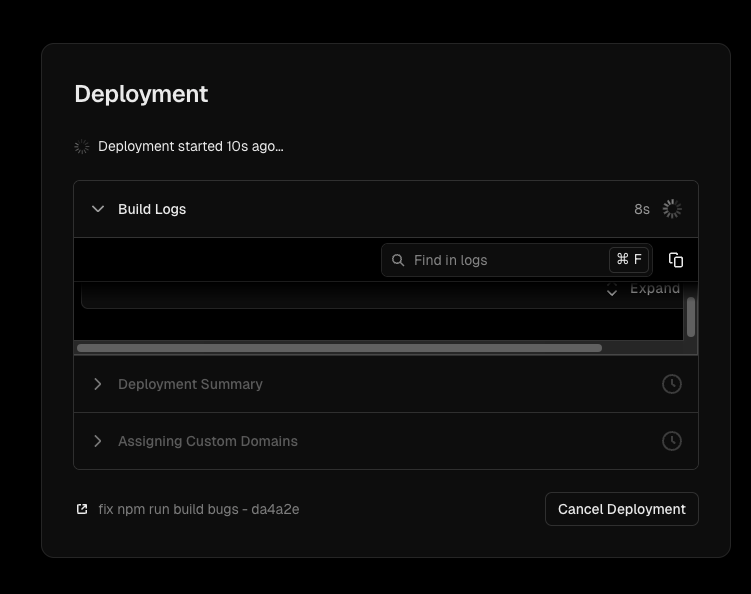Open the Assigning Custom Domains section label
The image size is (751, 594).
[x=208, y=441]
